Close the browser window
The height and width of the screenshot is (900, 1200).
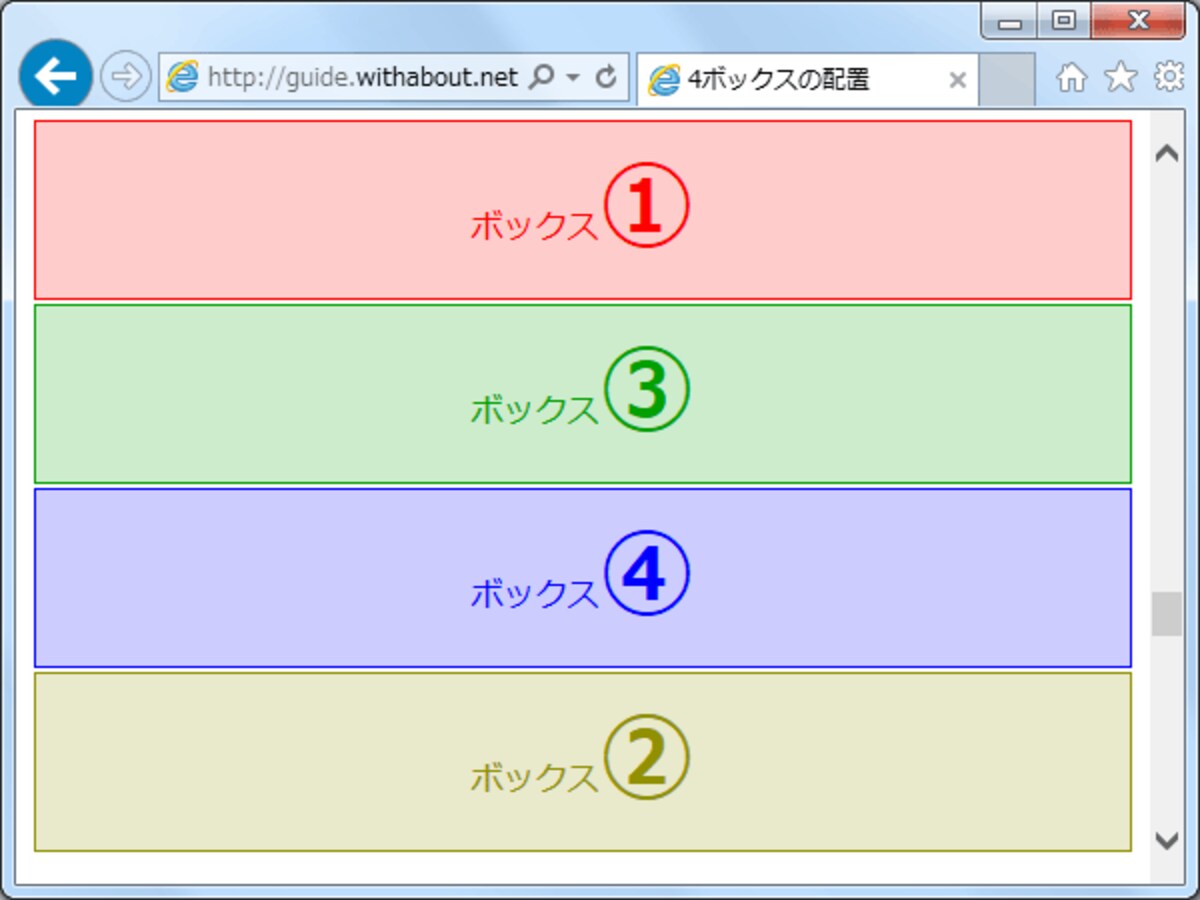[1137, 21]
